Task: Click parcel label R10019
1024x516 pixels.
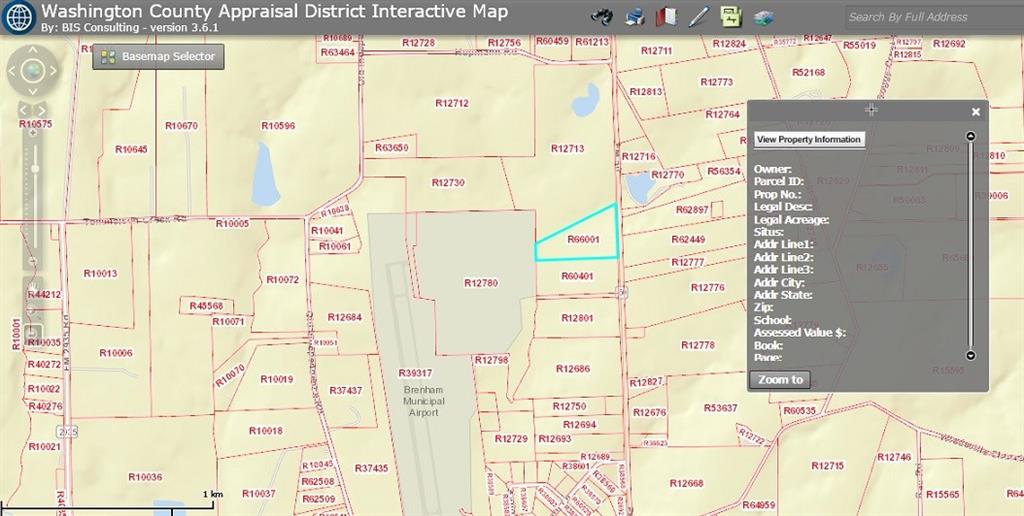Action: tap(276, 379)
